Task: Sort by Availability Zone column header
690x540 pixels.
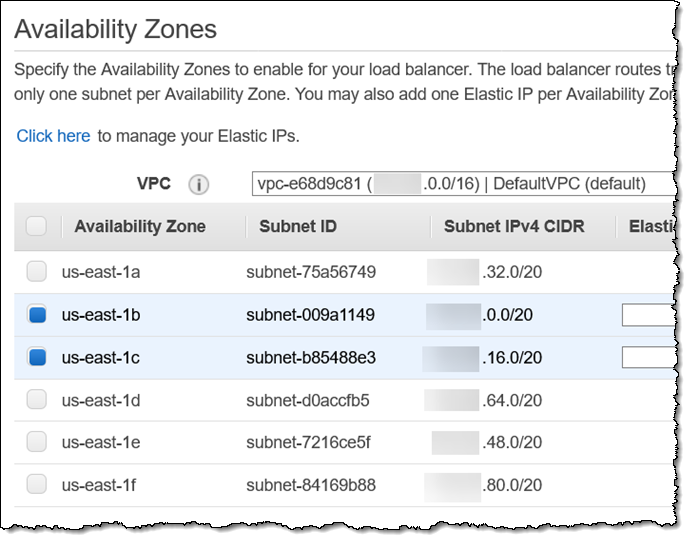Action: 140,227
